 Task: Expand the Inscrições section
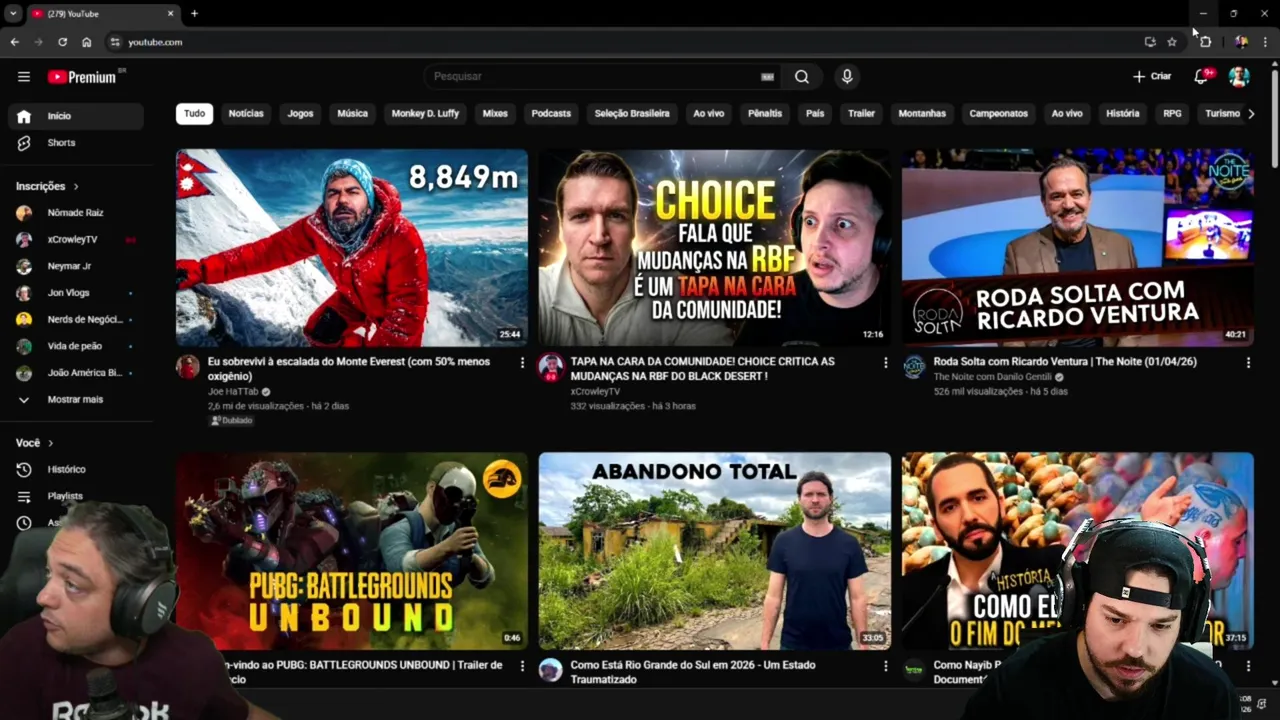[x=47, y=186]
